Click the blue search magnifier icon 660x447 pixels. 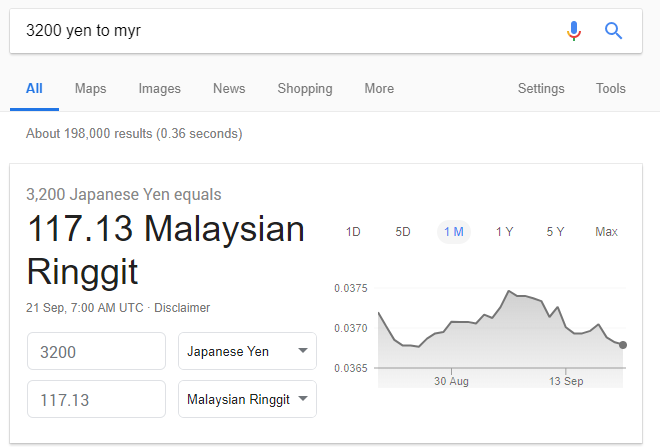pos(614,31)
